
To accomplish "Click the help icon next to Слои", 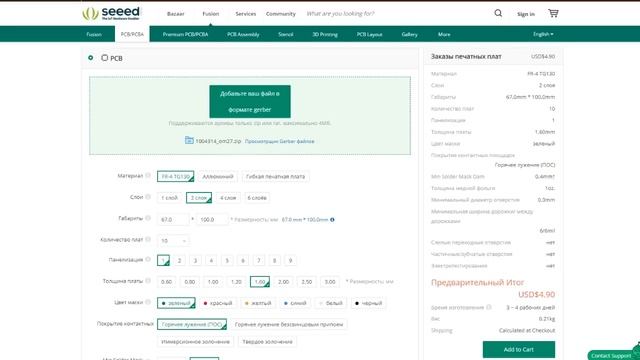I will pyautogui.click(x=148, y=197).
